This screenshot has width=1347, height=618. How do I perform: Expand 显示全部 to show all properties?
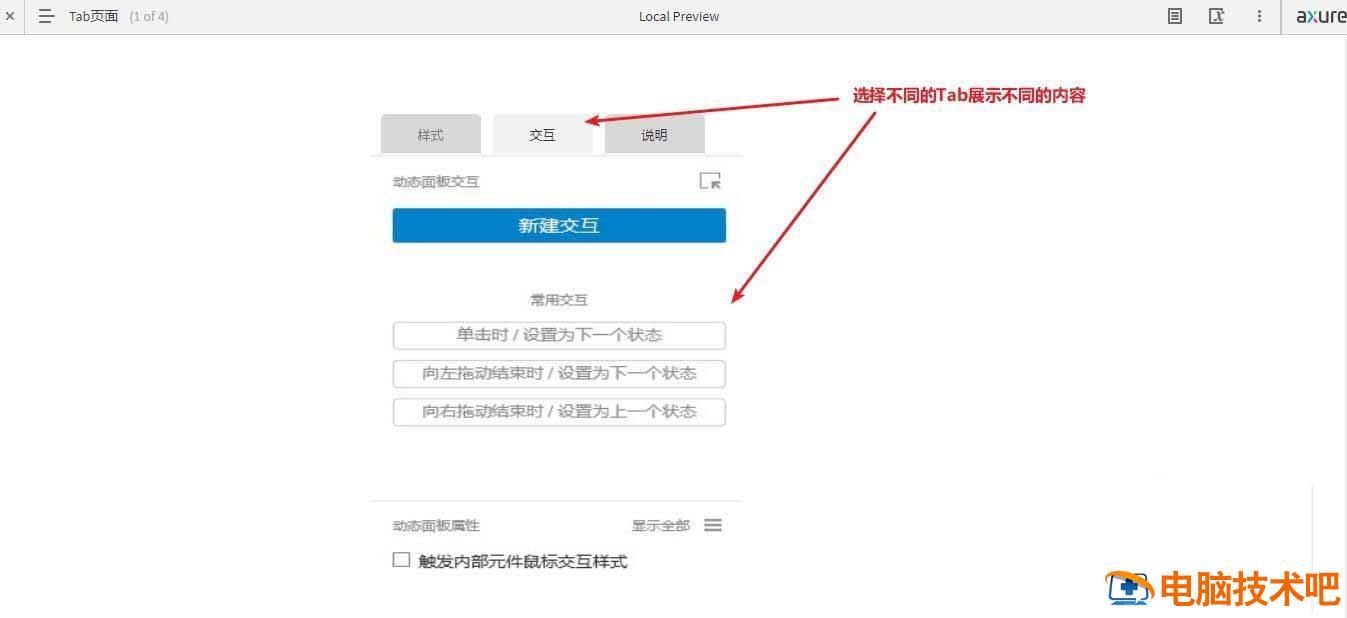click(660, 525)
